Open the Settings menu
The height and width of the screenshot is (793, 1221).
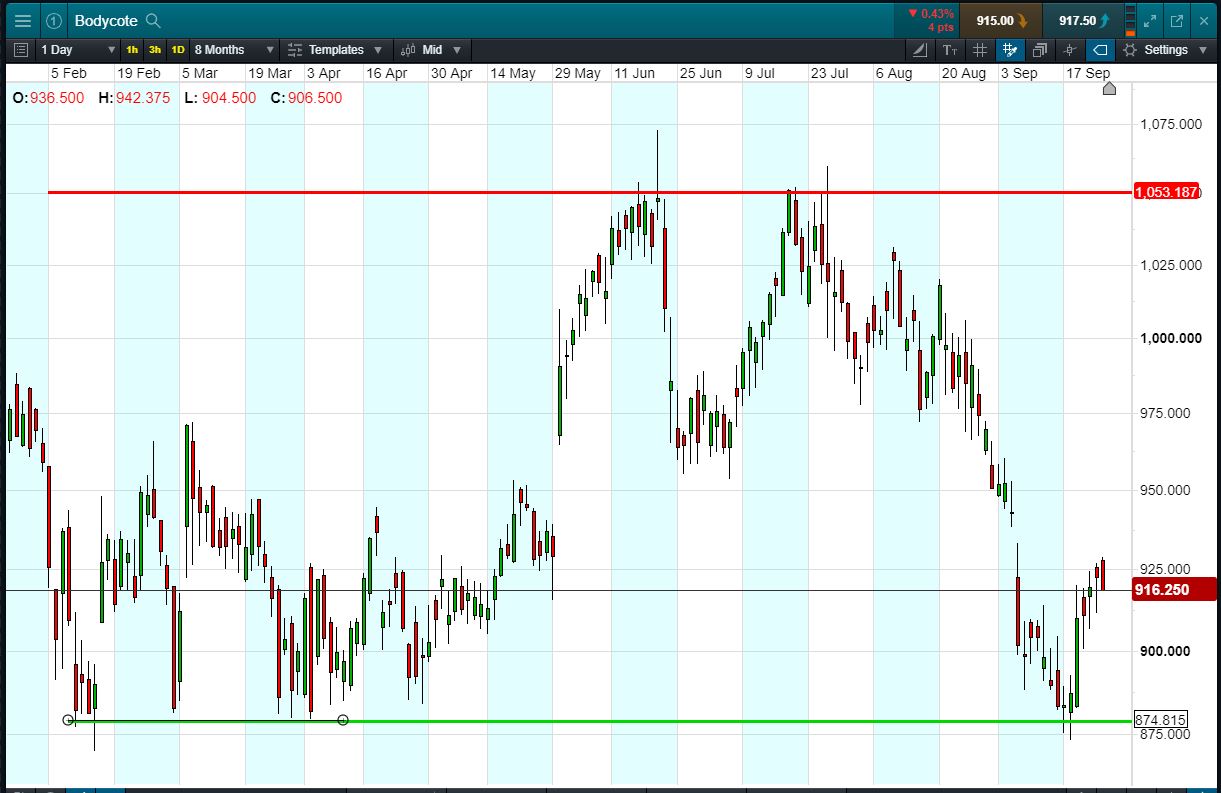[x=1165, y=50]
